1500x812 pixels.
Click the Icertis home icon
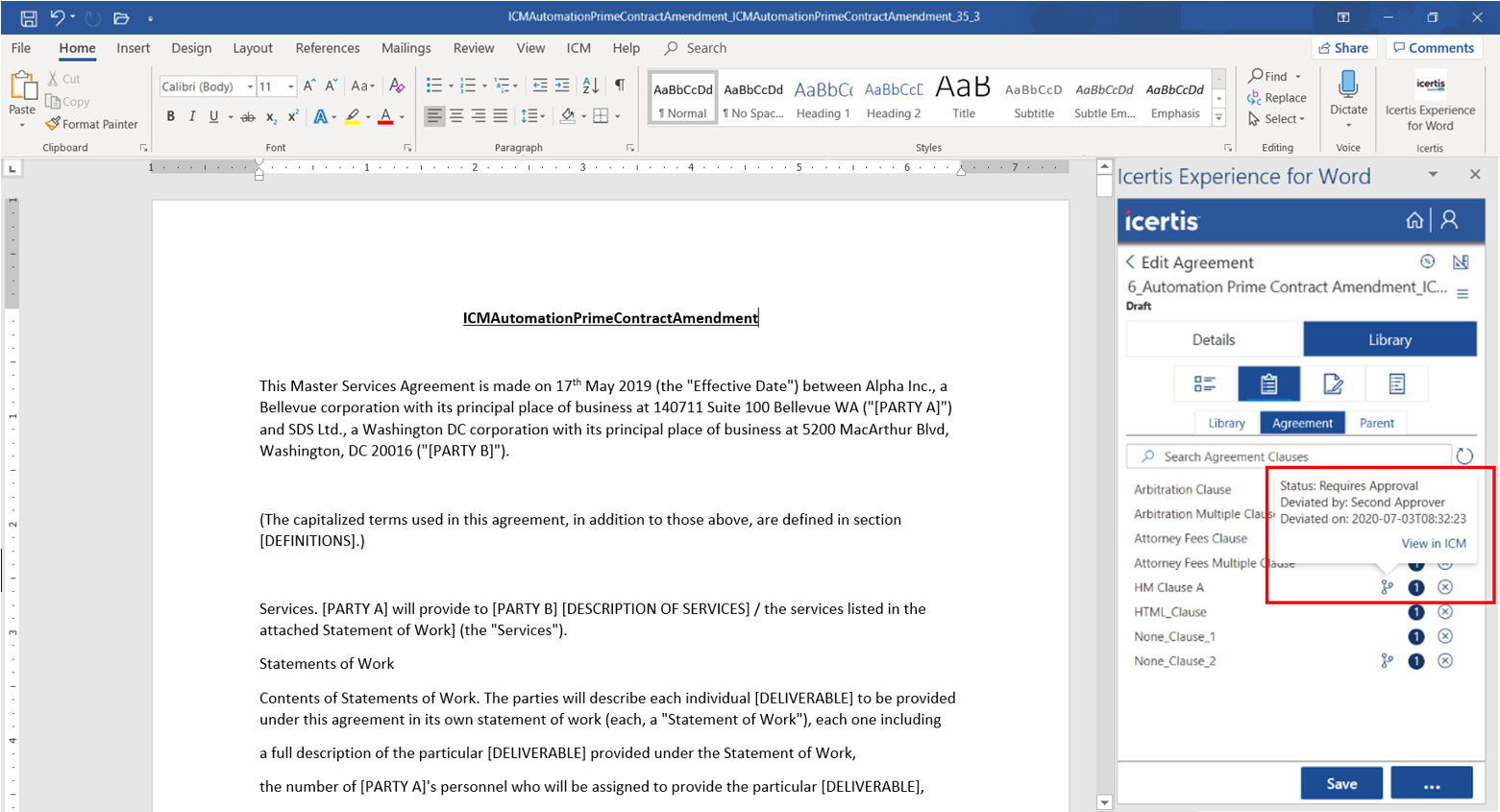coord(1414,221)
